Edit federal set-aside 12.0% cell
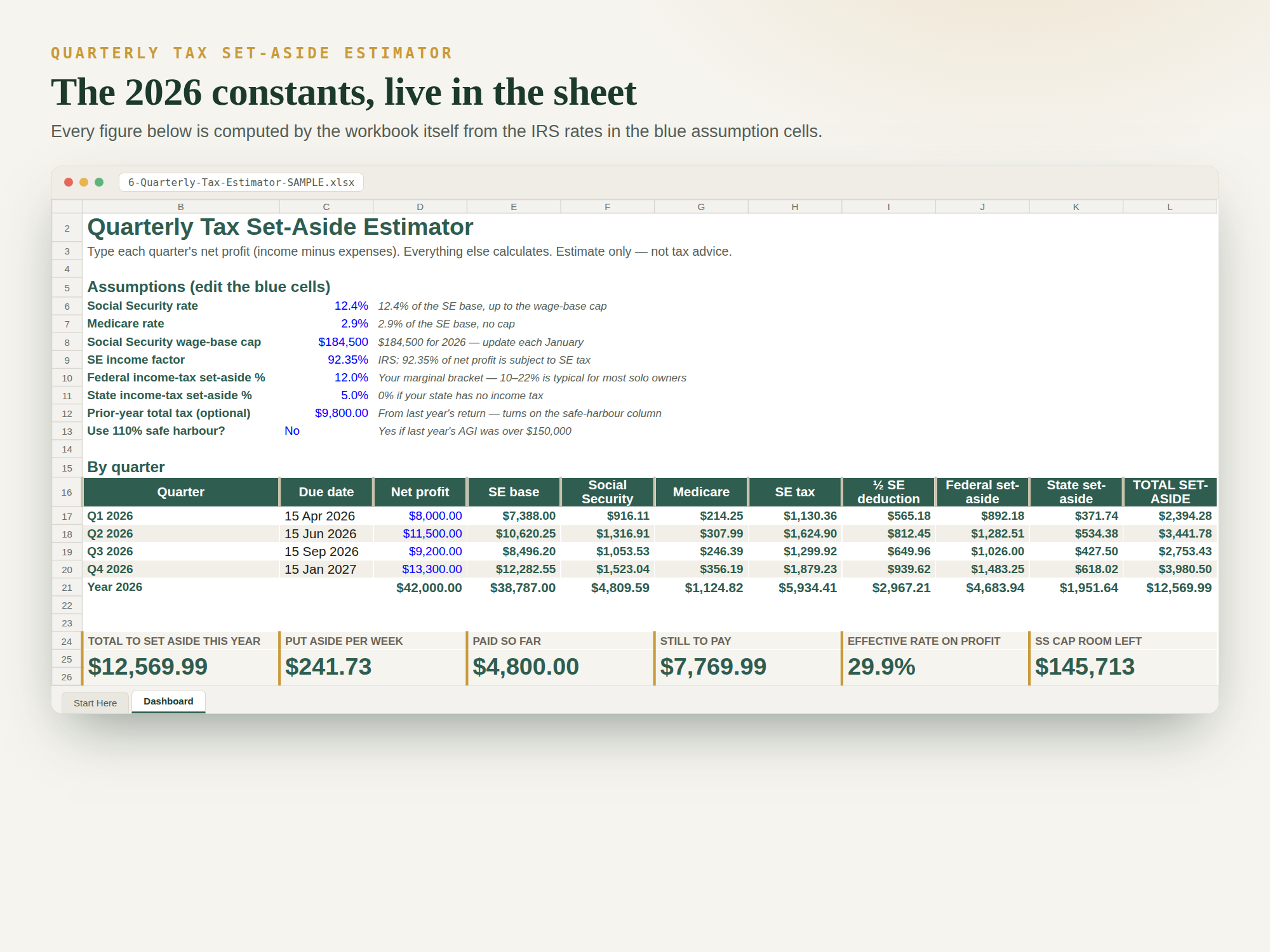Image resolution: width=1270 pixels, height=952 pixels. [326, 378]
